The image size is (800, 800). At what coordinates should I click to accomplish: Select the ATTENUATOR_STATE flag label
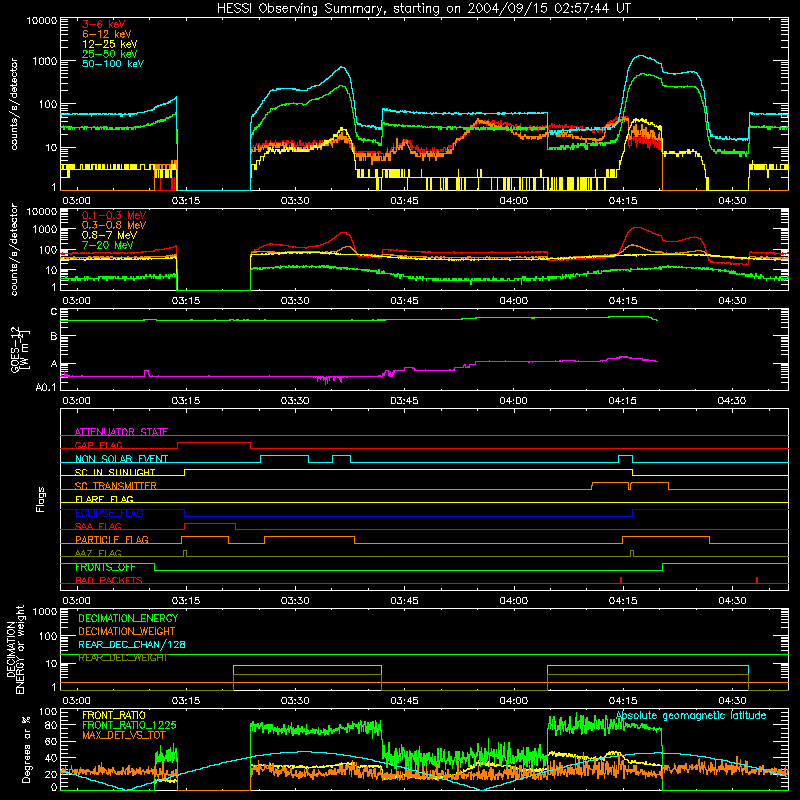click(x=121, y=432)
